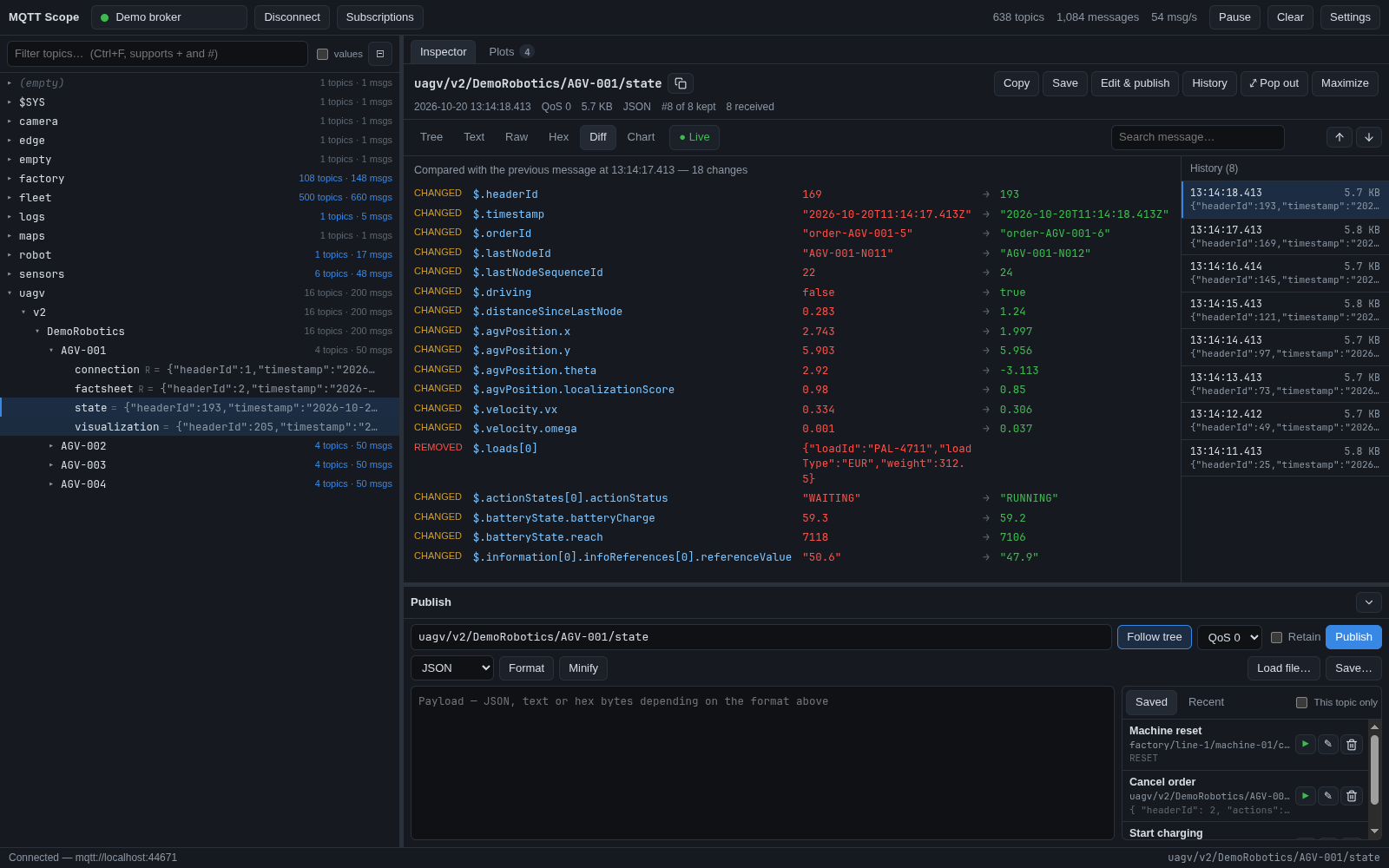
Task: Check This topic only option
Action: [x=1301, y=702]
